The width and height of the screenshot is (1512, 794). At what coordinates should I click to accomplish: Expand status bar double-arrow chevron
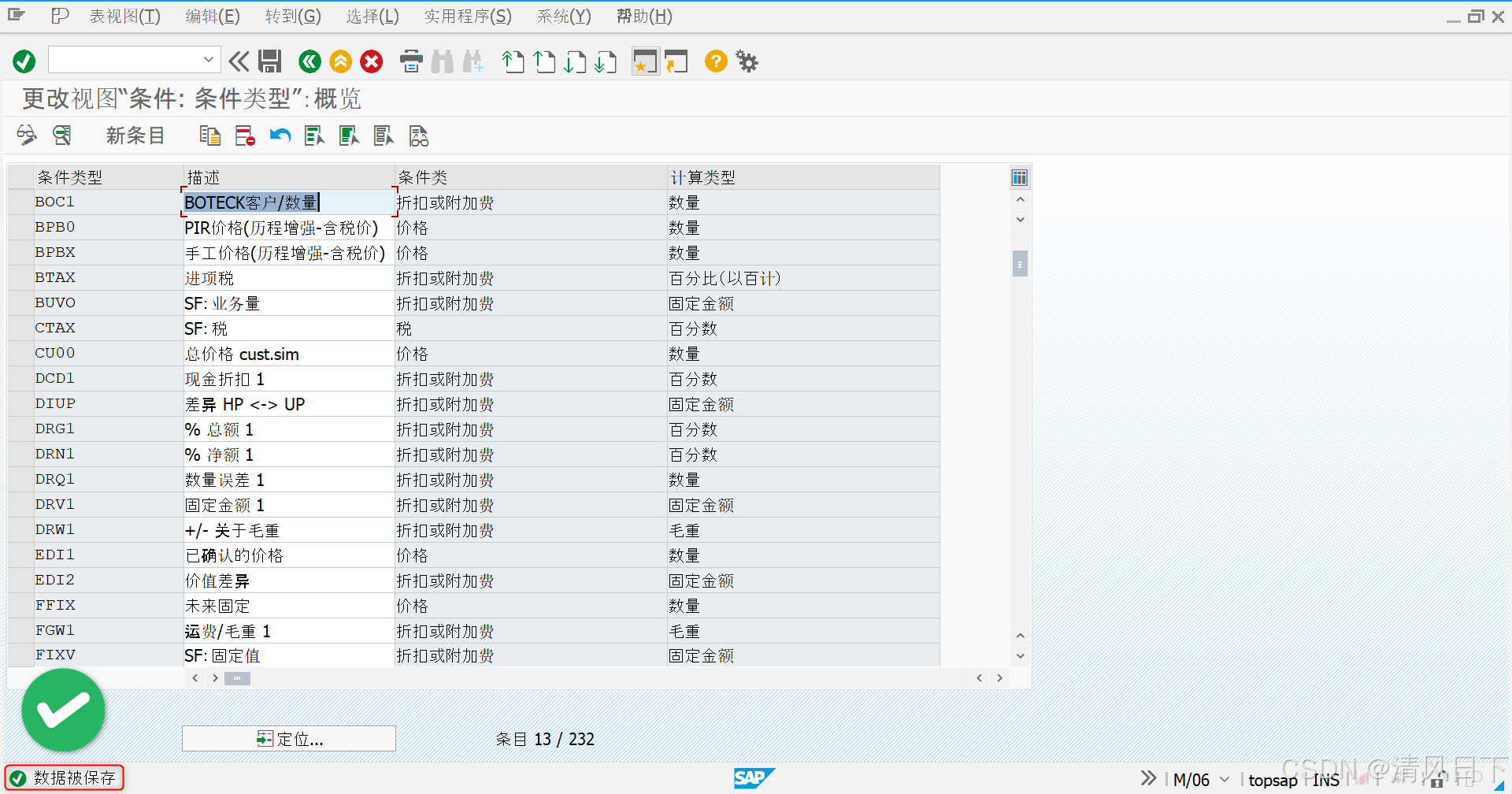coord(1149,778)
